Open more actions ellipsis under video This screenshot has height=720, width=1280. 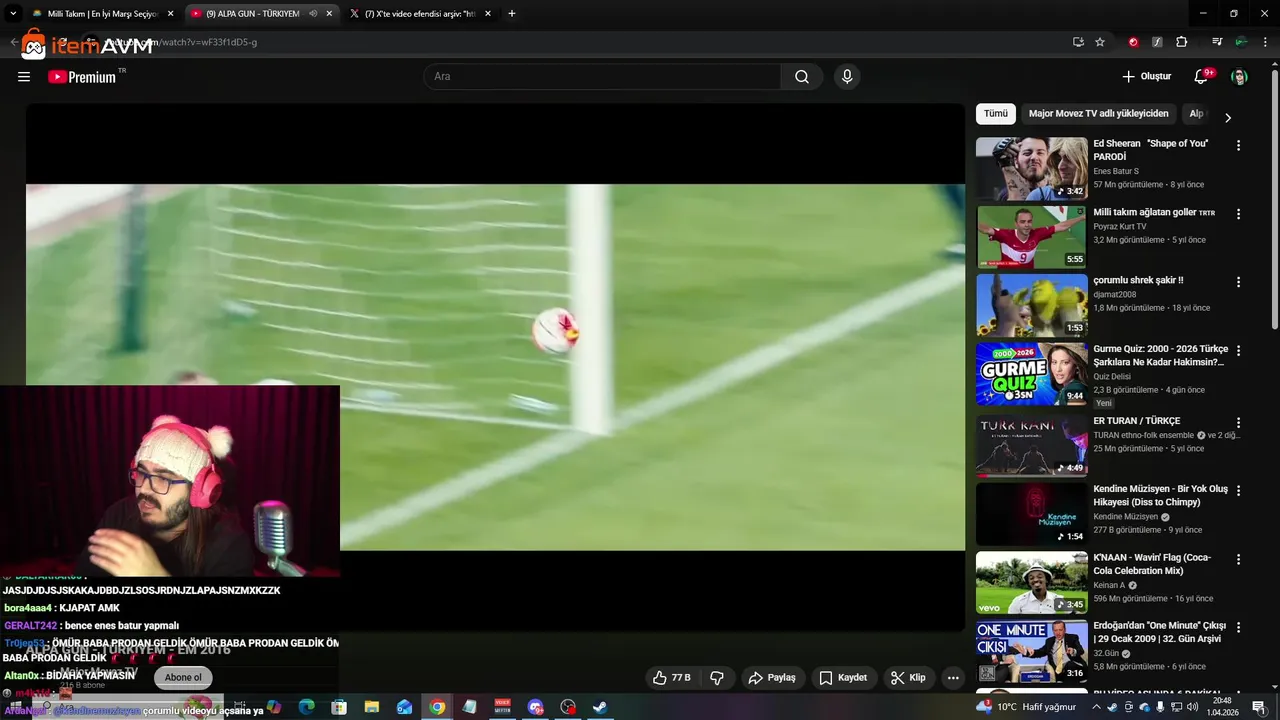(953, 678)
